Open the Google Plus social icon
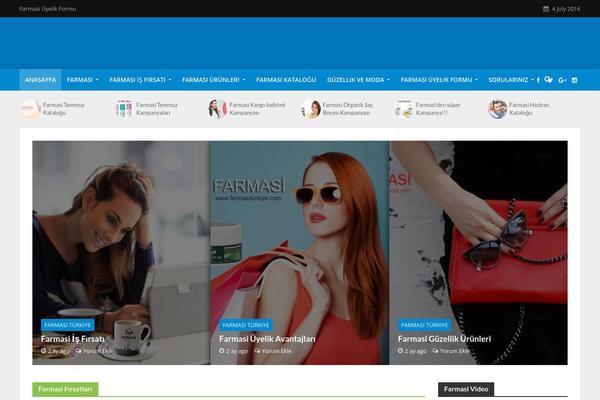This screenshot has width=600, height=400. coord(562,80)
